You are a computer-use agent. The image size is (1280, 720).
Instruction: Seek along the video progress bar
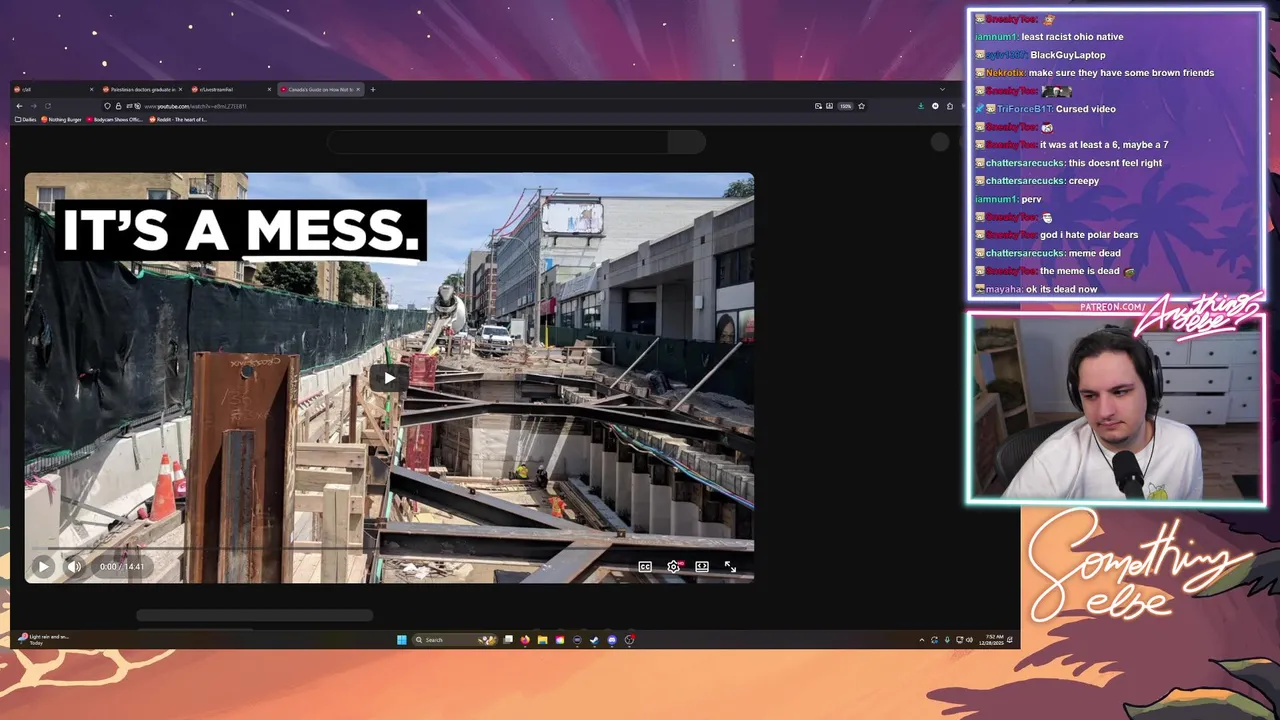point(389,549)
